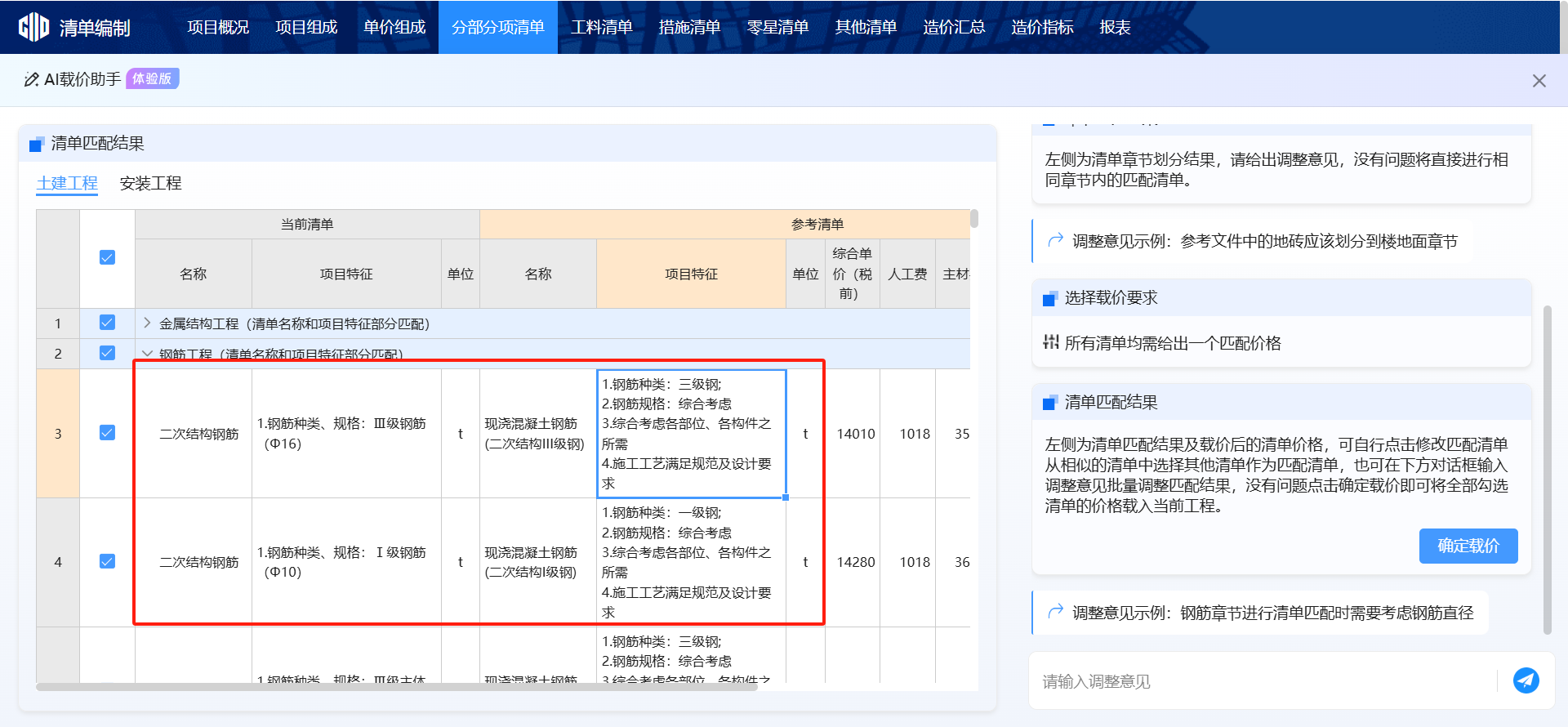This screenshot has height=727, width=1568.
Task: Click the table horizontal scrollbar
Action: [x=397, y=687]
